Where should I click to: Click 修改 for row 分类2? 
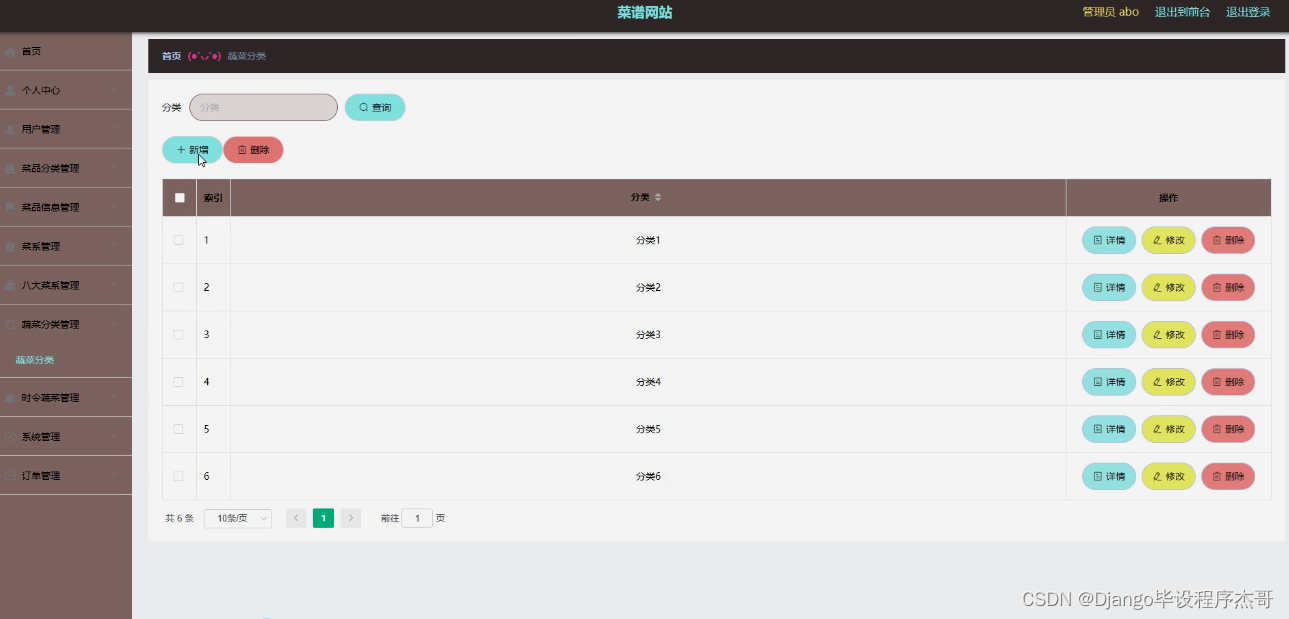pyautogui.click(x=1169, y=287)
